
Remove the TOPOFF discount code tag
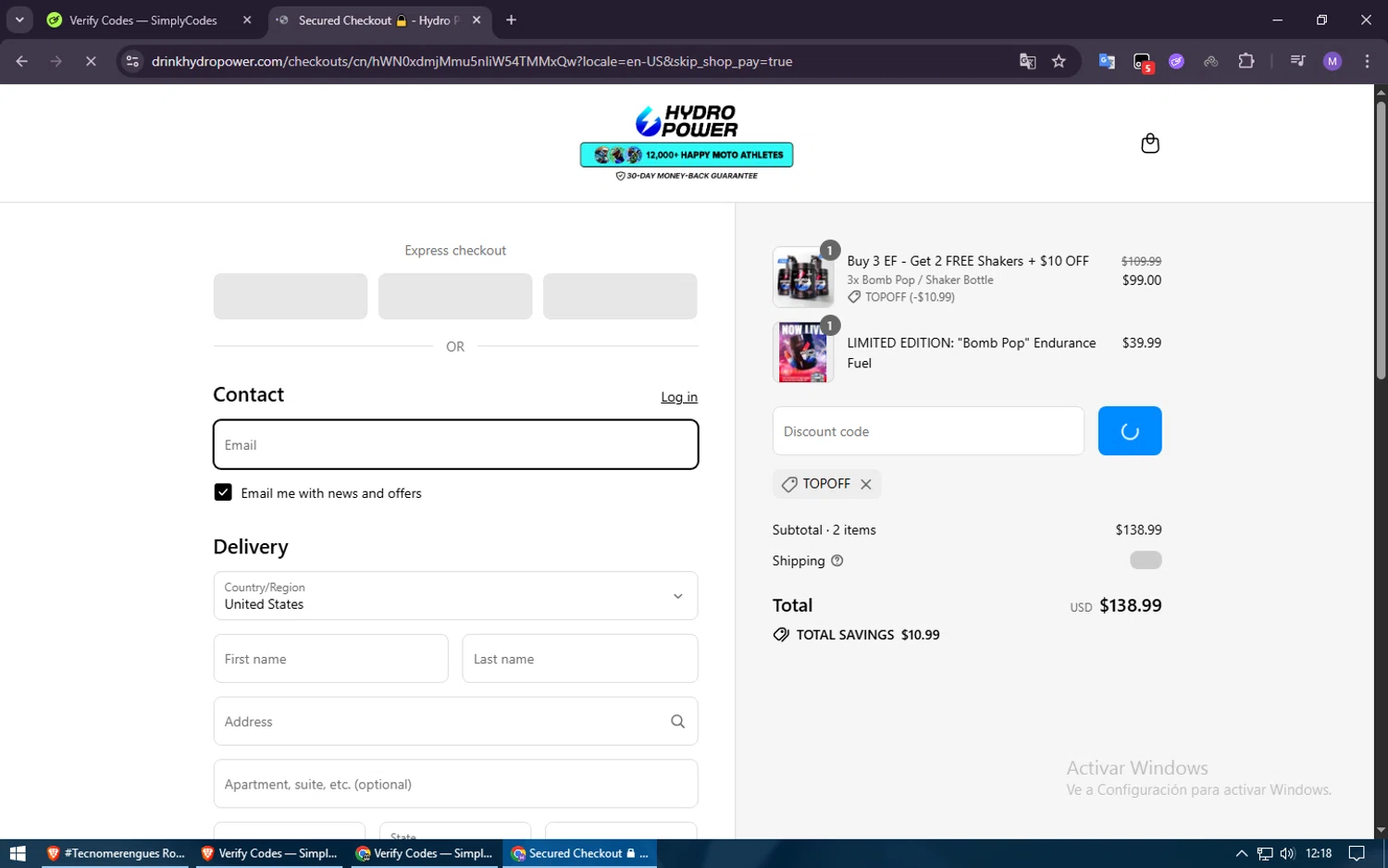click(866, 484)
